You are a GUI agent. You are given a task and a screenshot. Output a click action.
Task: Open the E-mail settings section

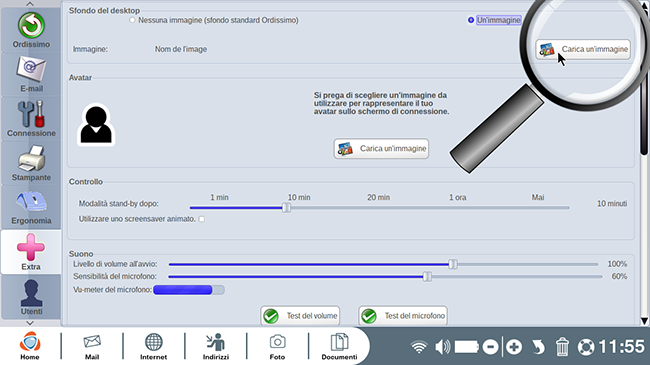31,75
